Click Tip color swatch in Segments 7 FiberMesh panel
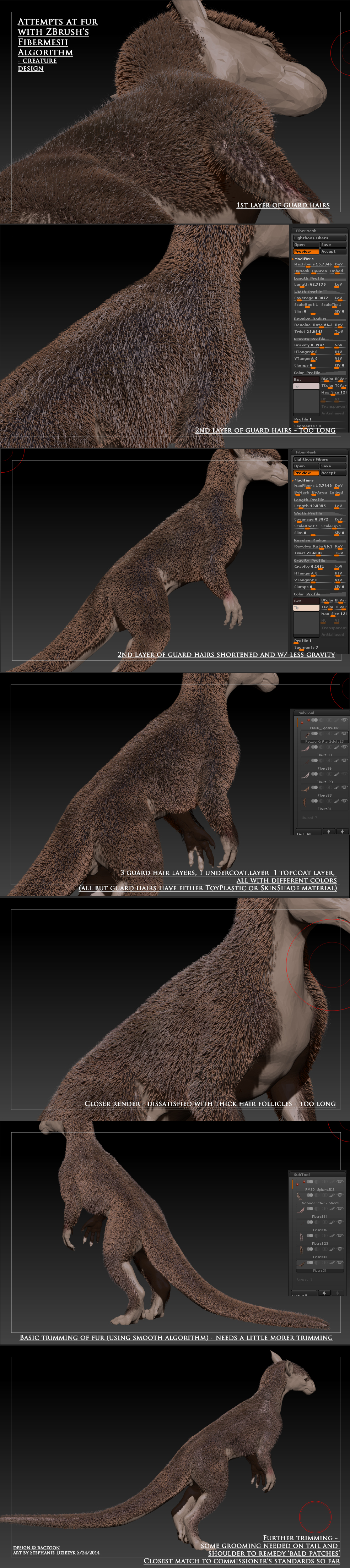The height and width of the screenshot is (1568, 350). coord(306,607)
